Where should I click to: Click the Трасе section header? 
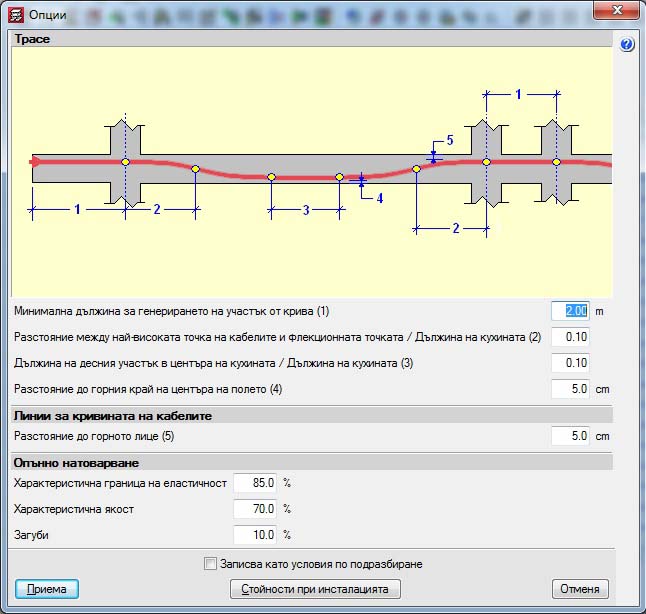[312, 39]
